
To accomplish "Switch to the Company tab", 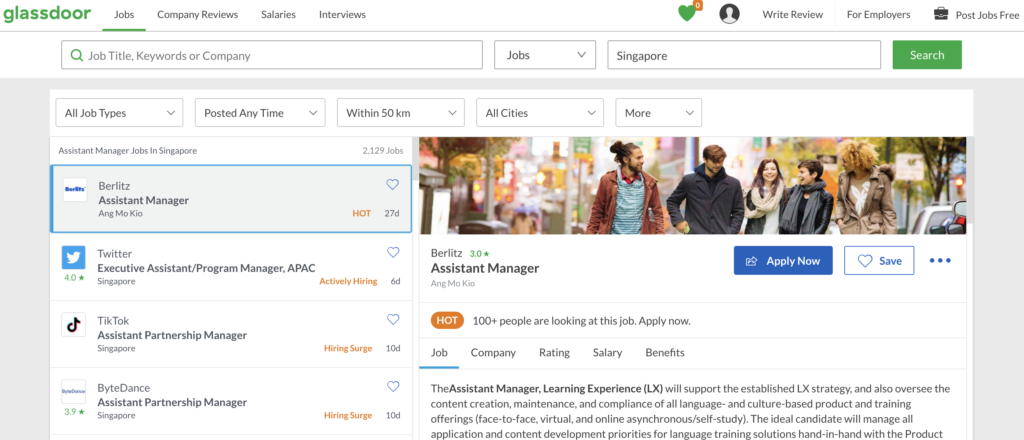I will pyautogui.click(x=493, y=353).
